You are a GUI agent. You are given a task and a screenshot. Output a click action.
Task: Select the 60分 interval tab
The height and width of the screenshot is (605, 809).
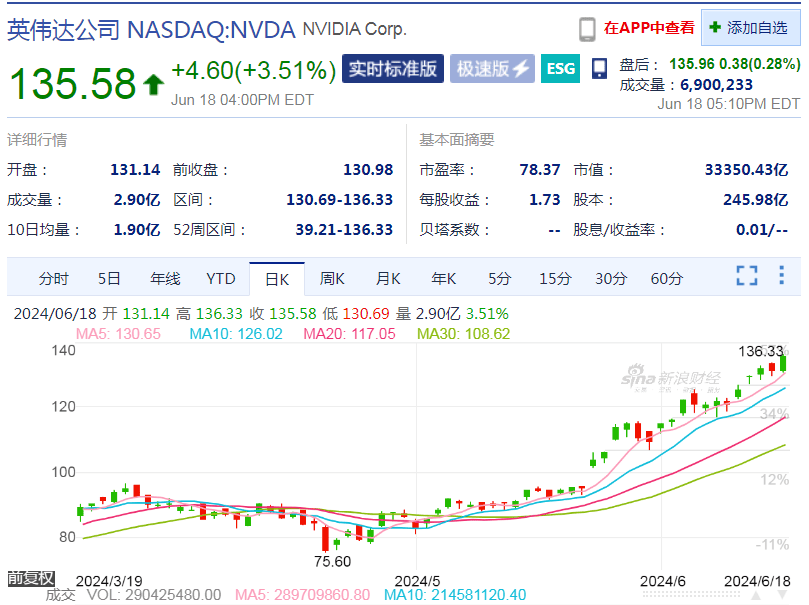click(666, 279)
